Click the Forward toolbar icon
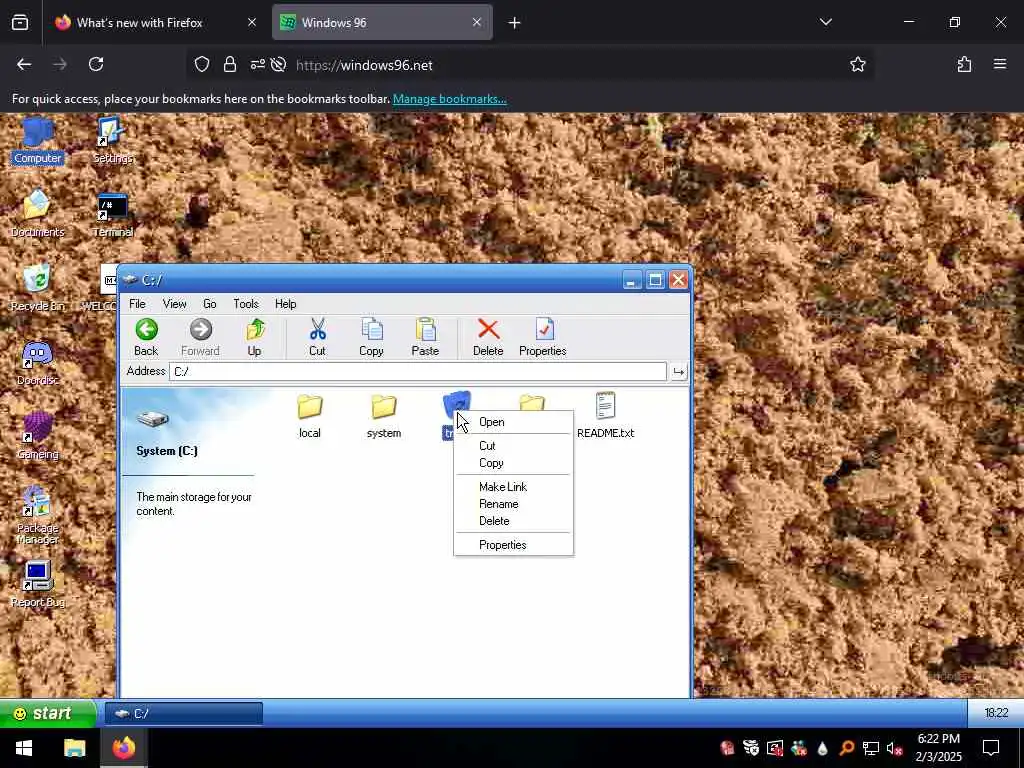 tap(200, 337)
